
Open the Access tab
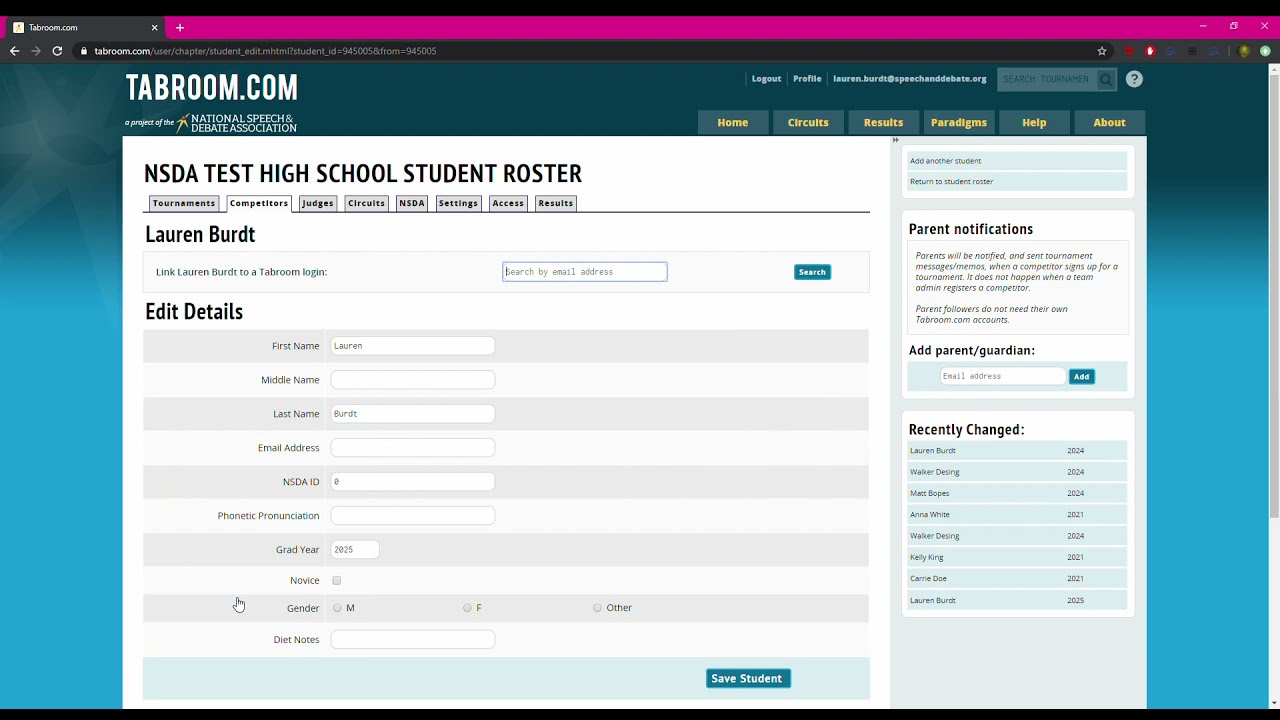click(x=508, y=203)
